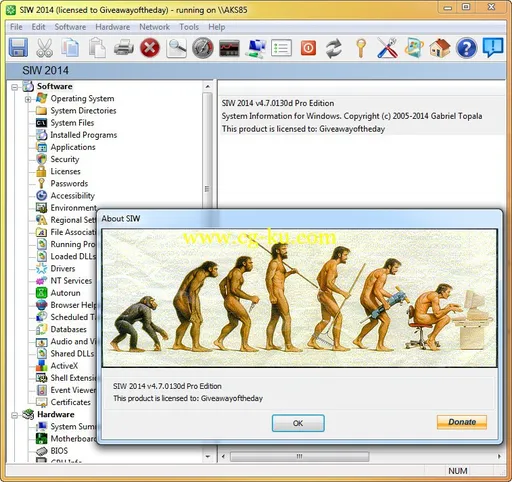Click the Paste clipboard toolbar icon
Viewport: 512px width, 482px height.
97,48
